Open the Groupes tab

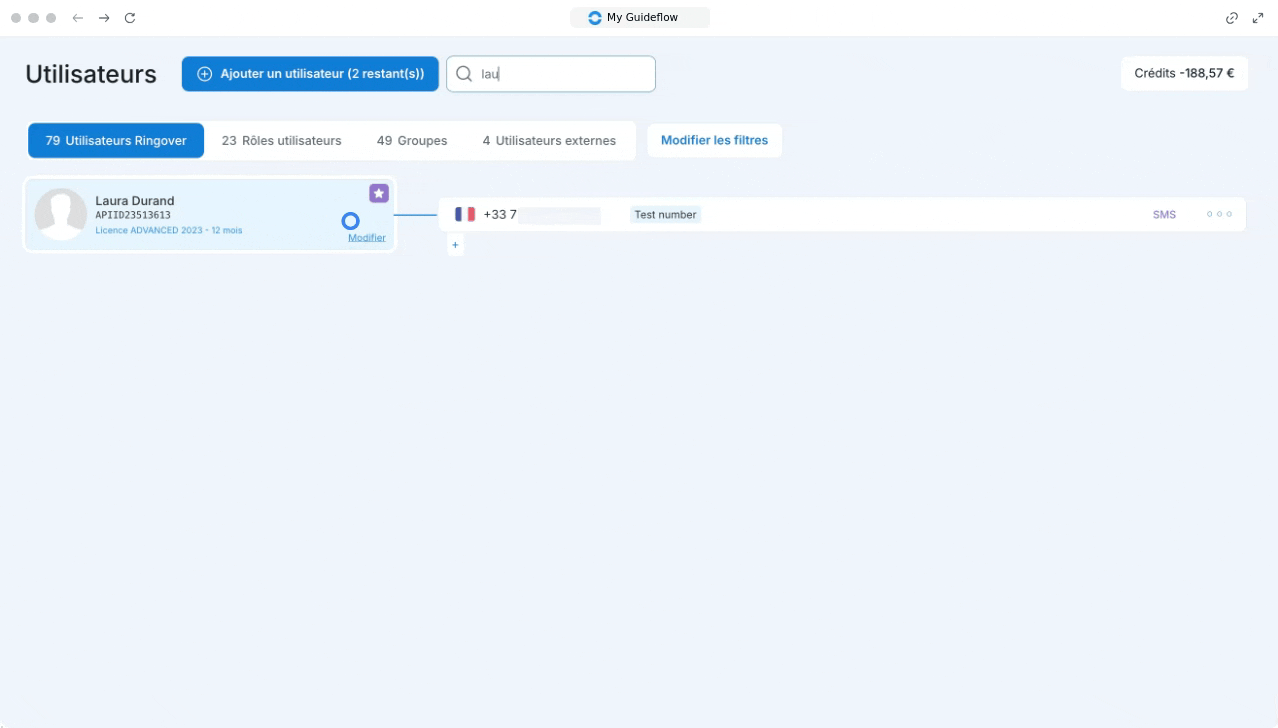411,141
